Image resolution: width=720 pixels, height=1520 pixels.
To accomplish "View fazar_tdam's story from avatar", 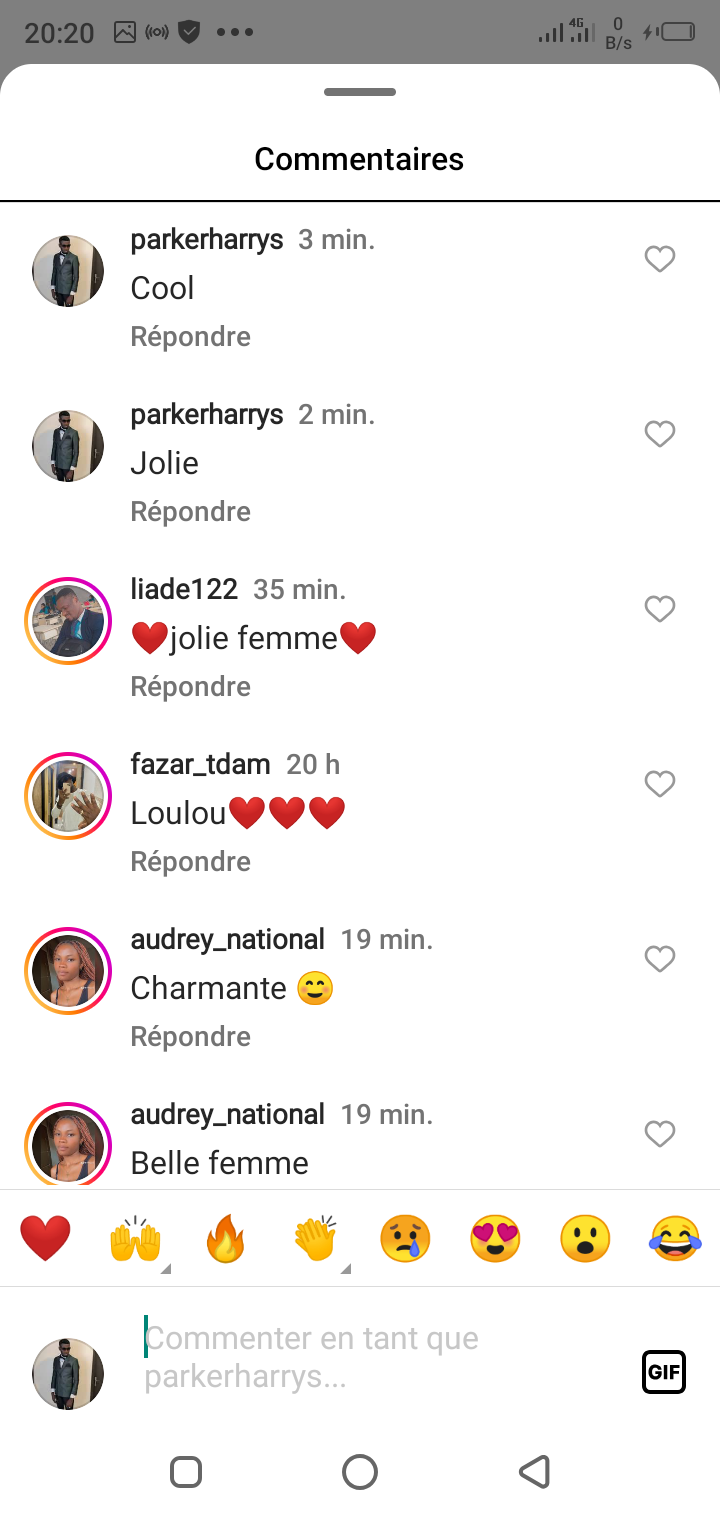I will coord(68,796).
